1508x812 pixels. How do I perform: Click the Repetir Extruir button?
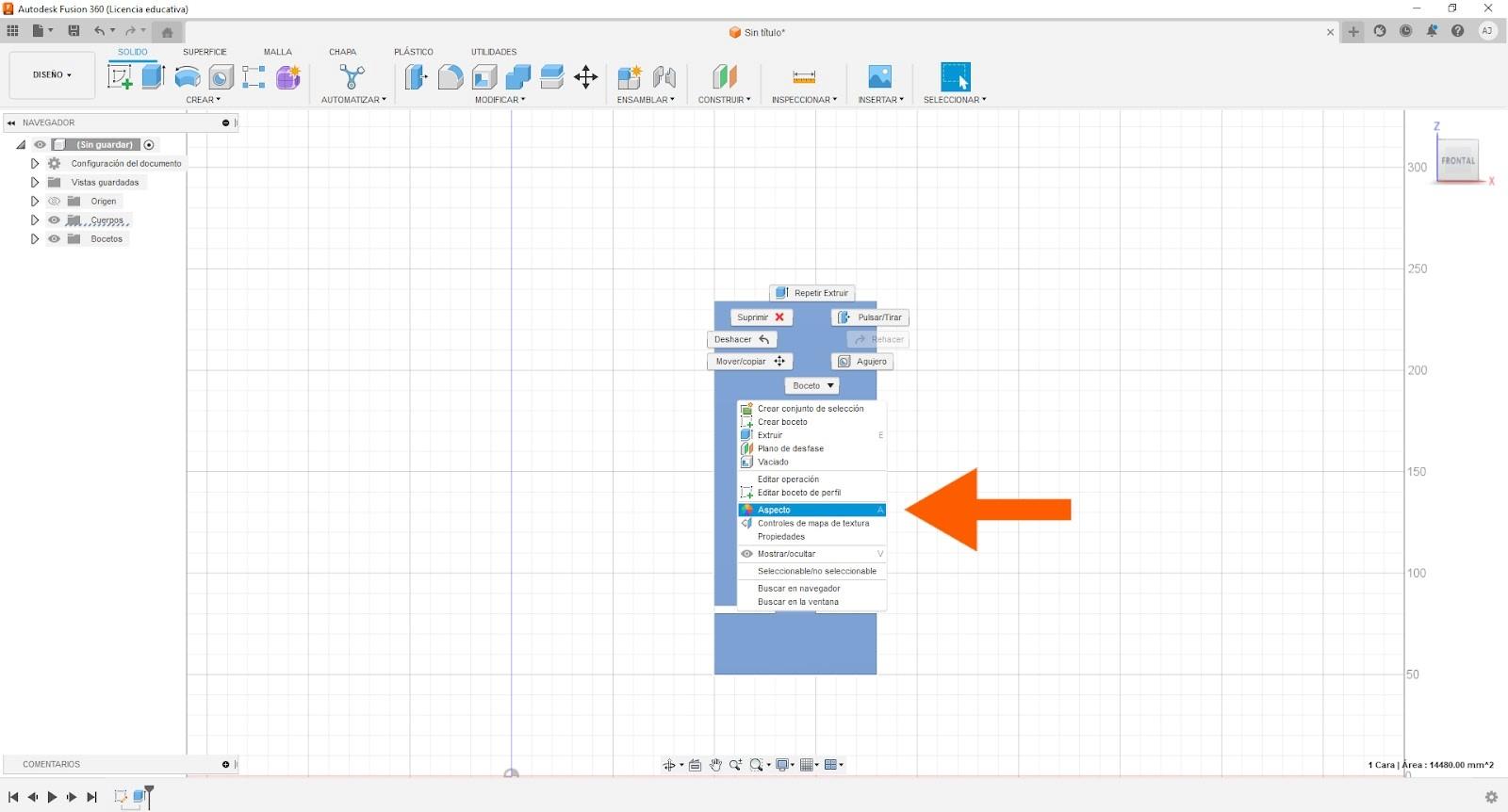click(811, 293)
